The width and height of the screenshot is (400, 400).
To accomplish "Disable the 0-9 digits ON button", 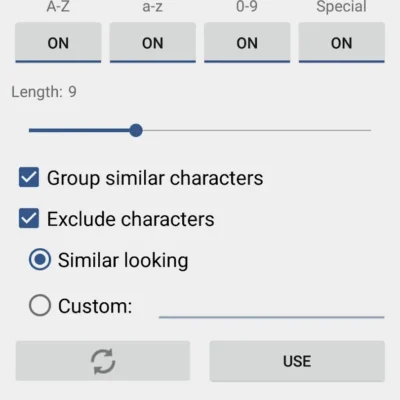I will click(247, 43).
